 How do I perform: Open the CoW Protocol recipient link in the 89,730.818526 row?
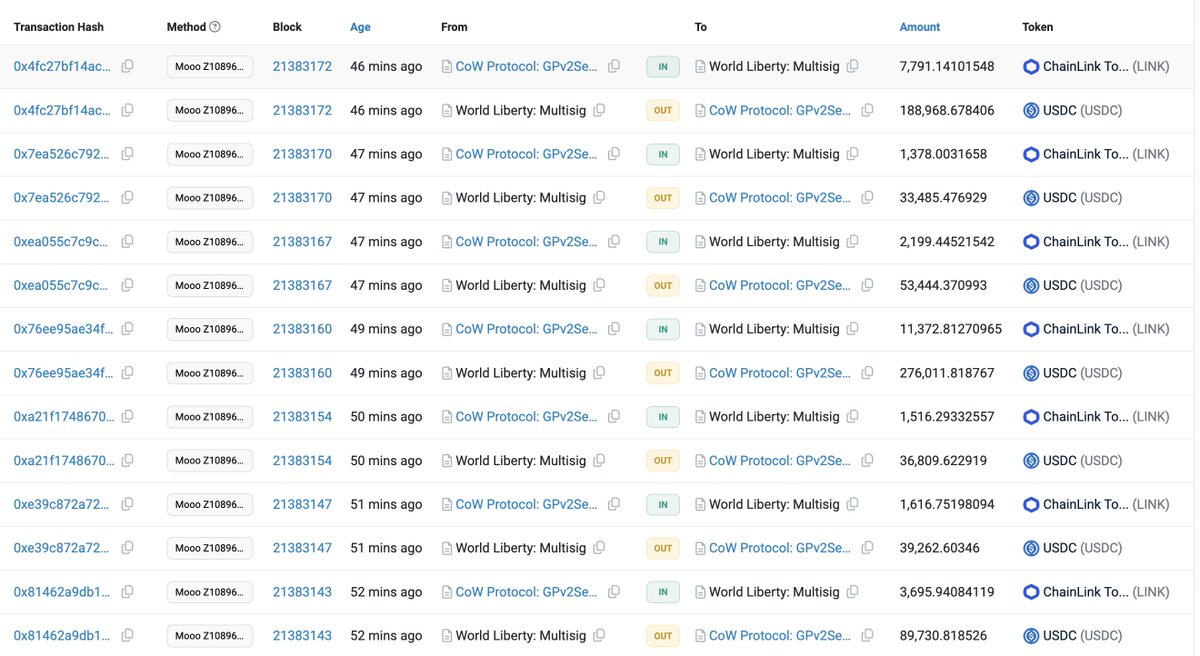[x=780, y=636]
